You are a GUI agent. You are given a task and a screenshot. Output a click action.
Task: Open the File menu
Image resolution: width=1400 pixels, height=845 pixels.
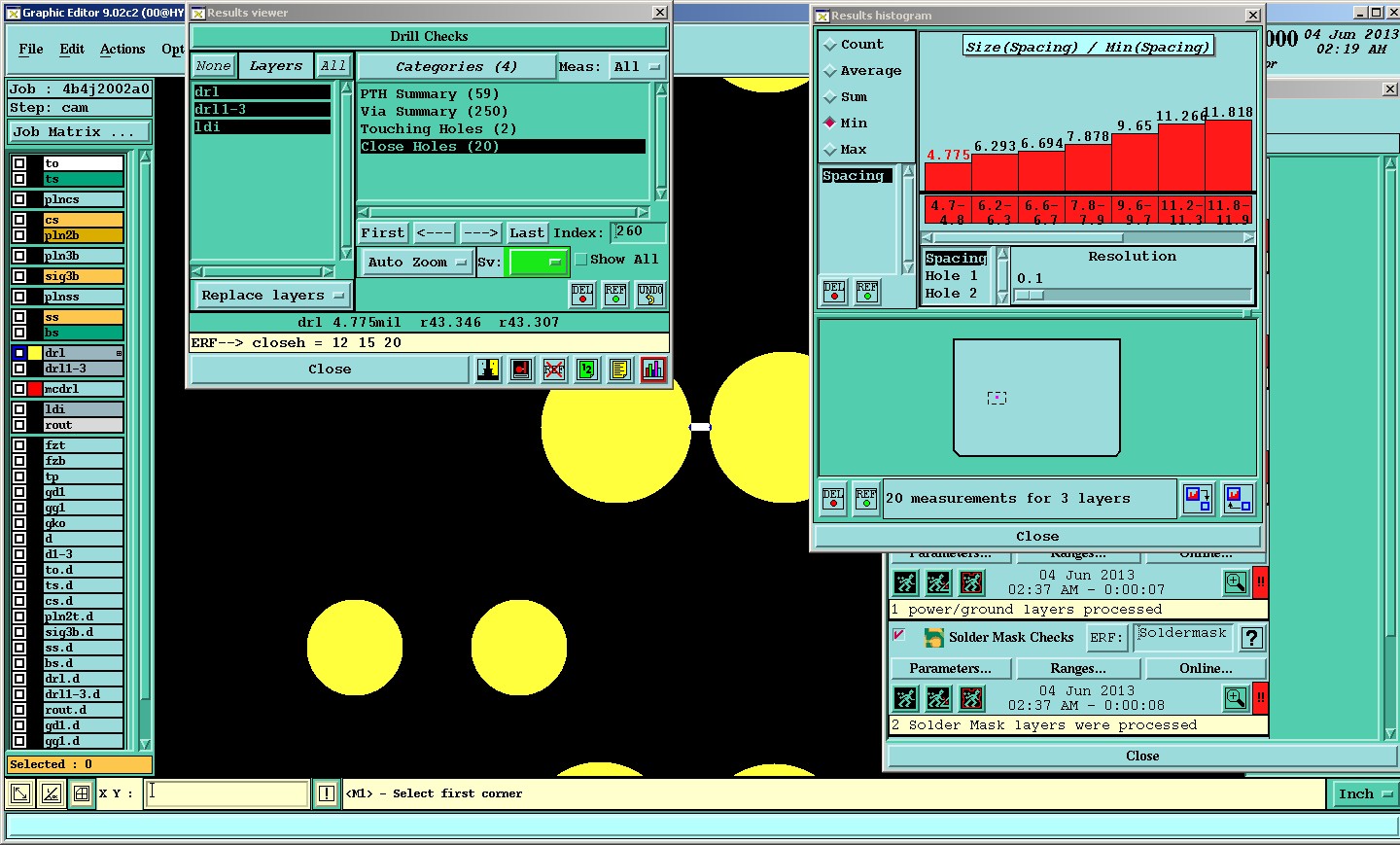point(31,50)
